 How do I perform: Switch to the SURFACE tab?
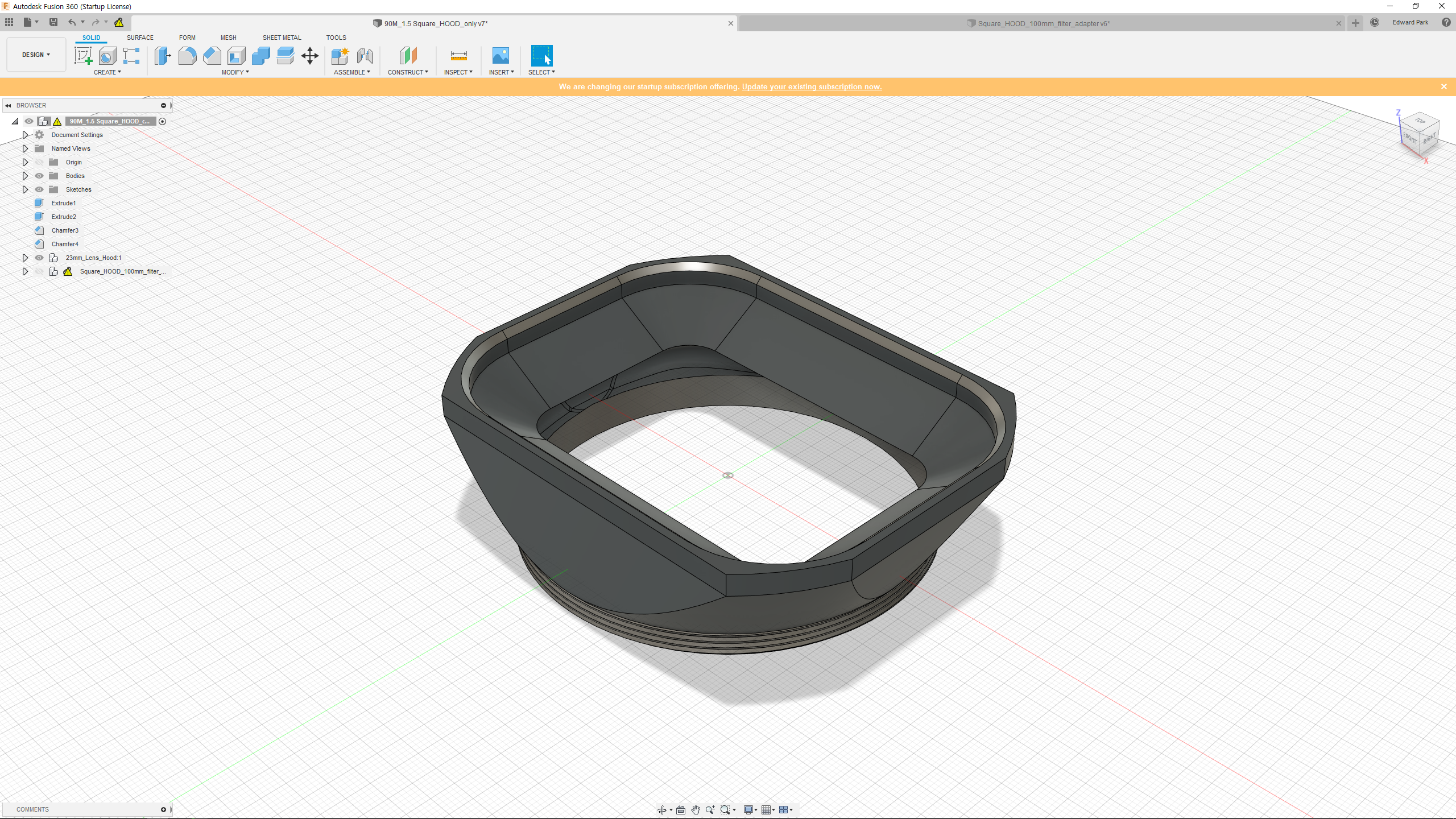(140, 38)
